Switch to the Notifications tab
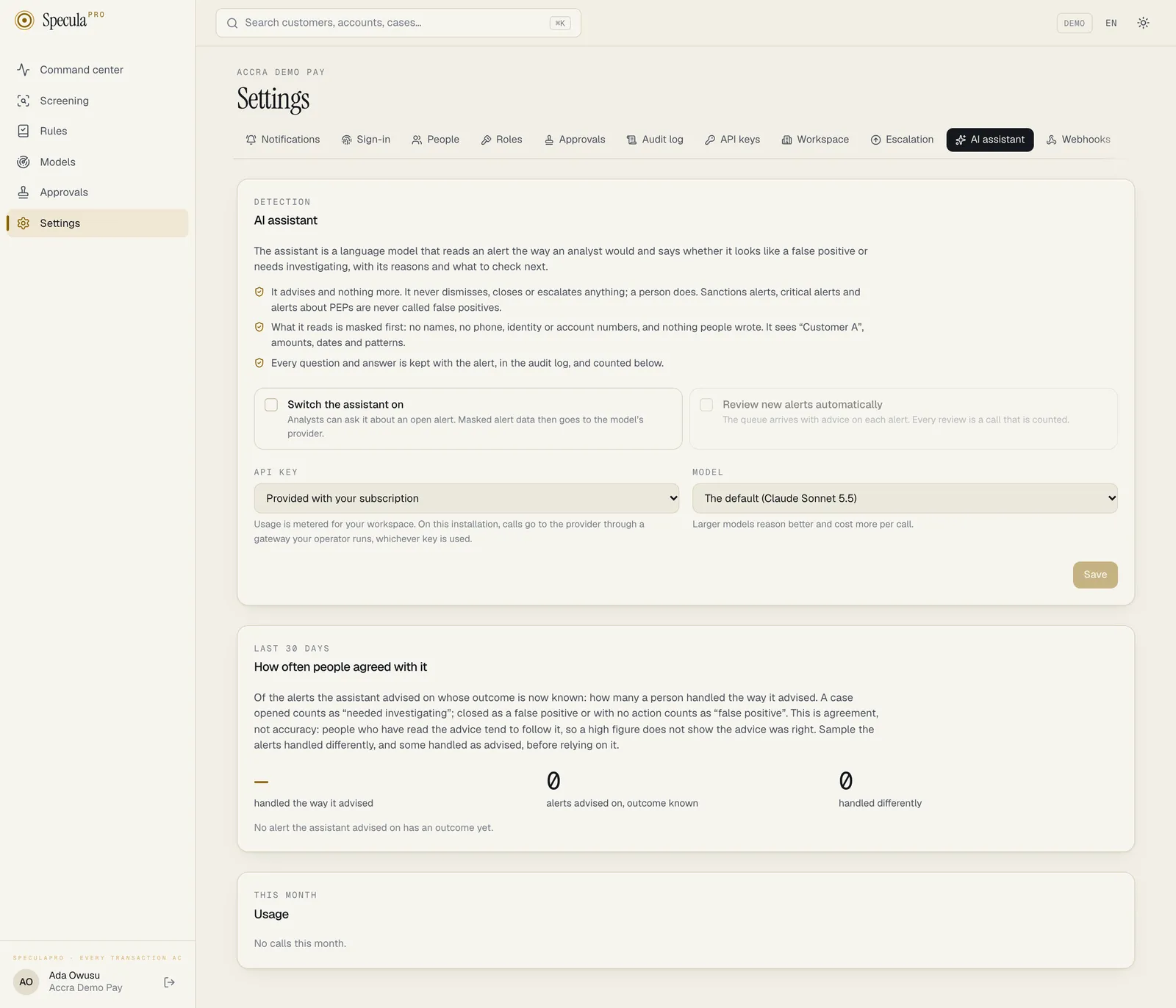 coord(283,140)
